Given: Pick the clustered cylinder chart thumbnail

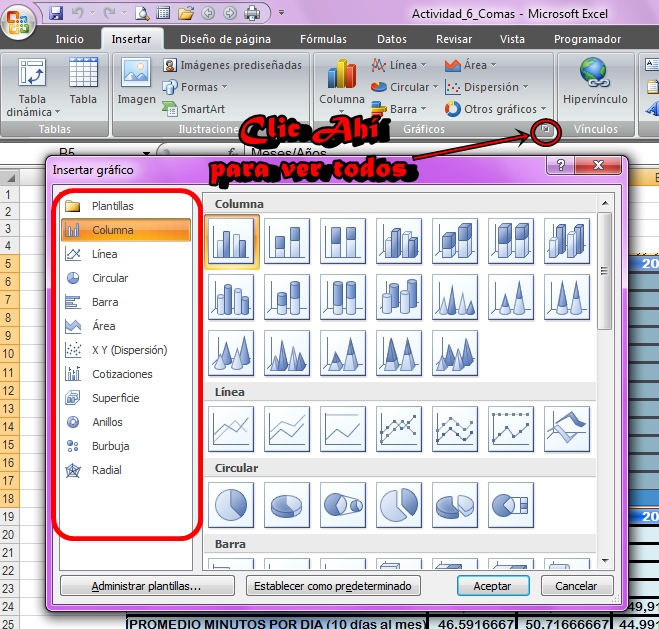Looking at the screenshot, I should [231, 297].
